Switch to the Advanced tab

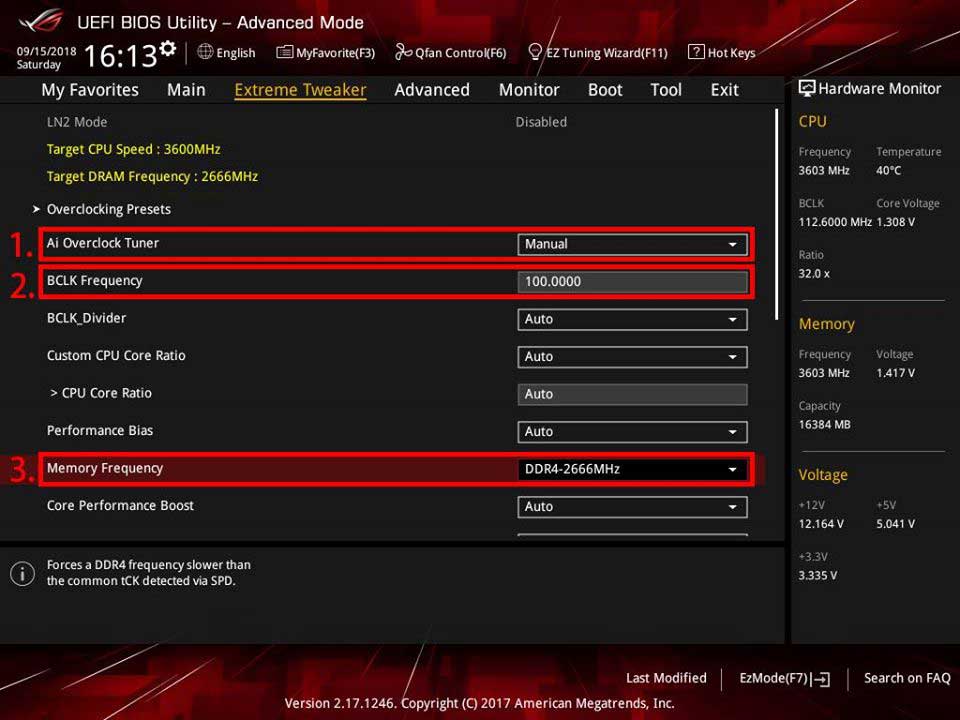pos(432,90)
